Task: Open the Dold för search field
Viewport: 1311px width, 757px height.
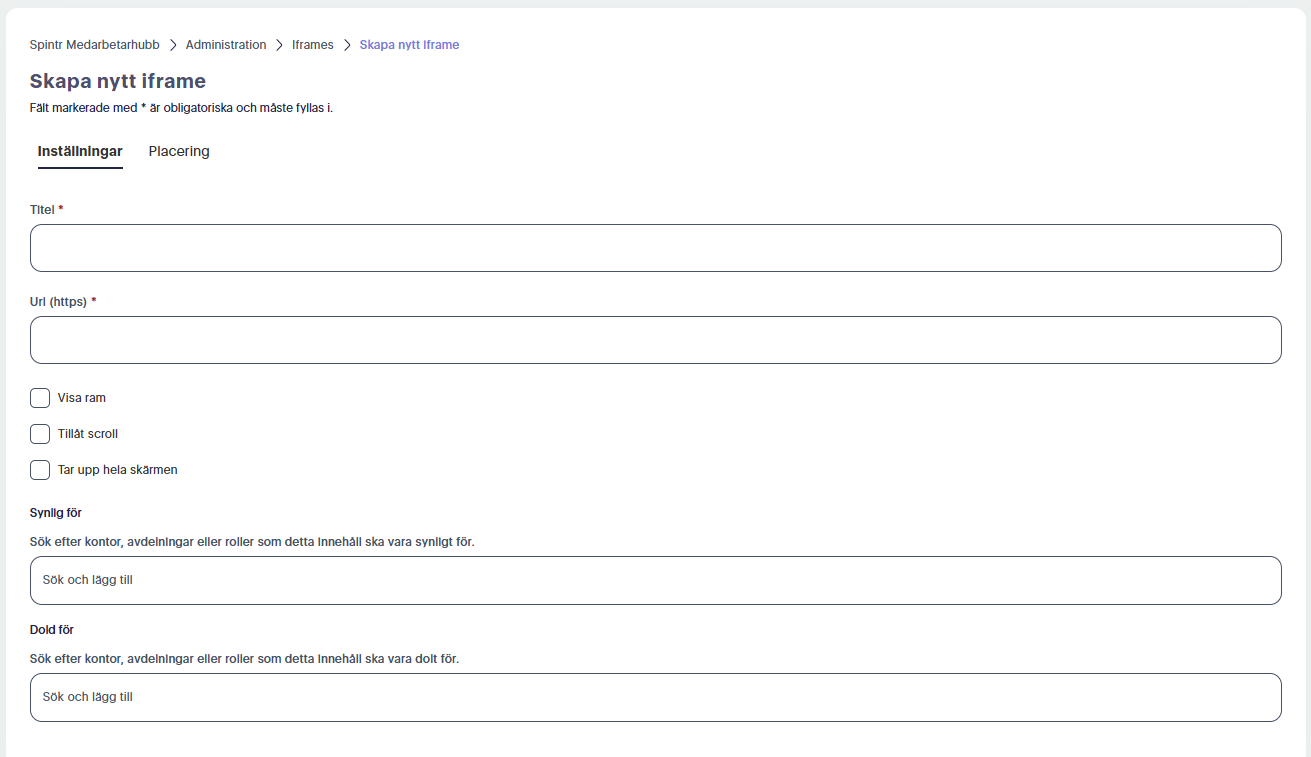Action: pos(656,697)
